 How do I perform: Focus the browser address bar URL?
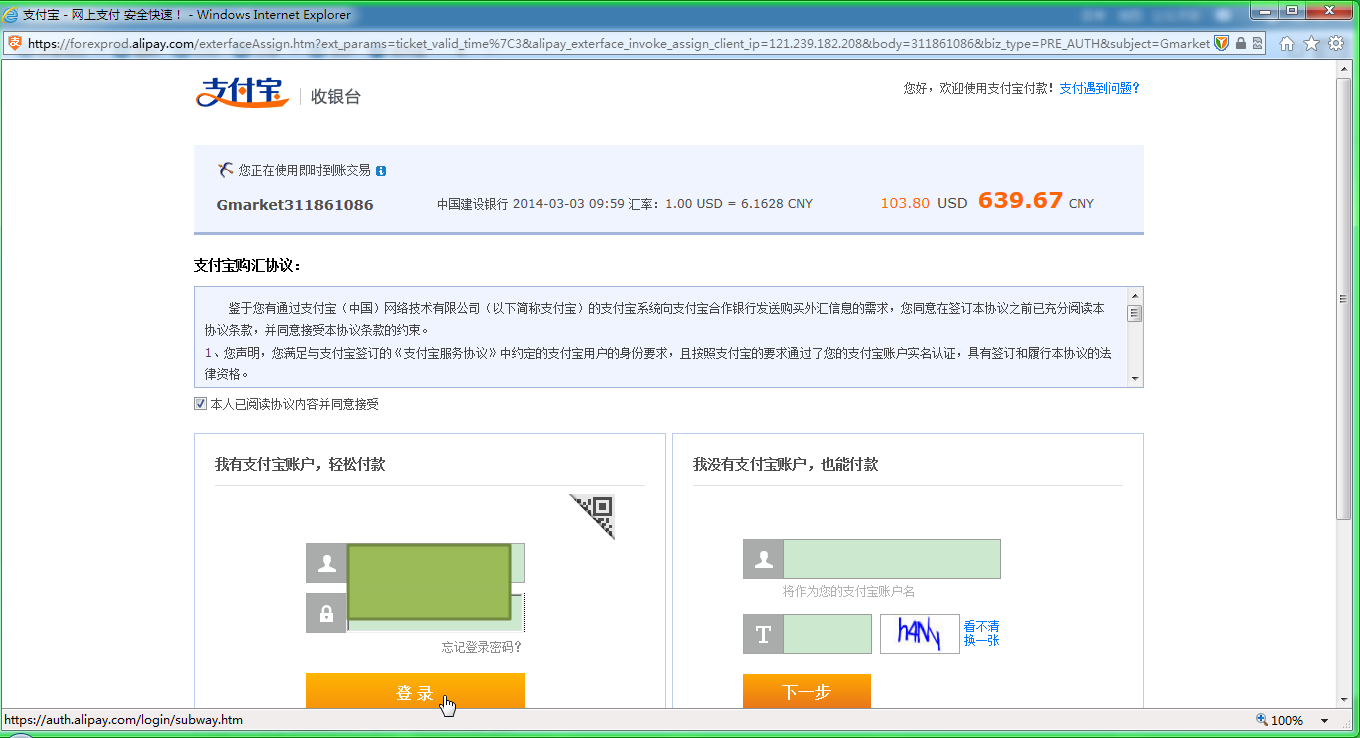click(x=619, y=44)
